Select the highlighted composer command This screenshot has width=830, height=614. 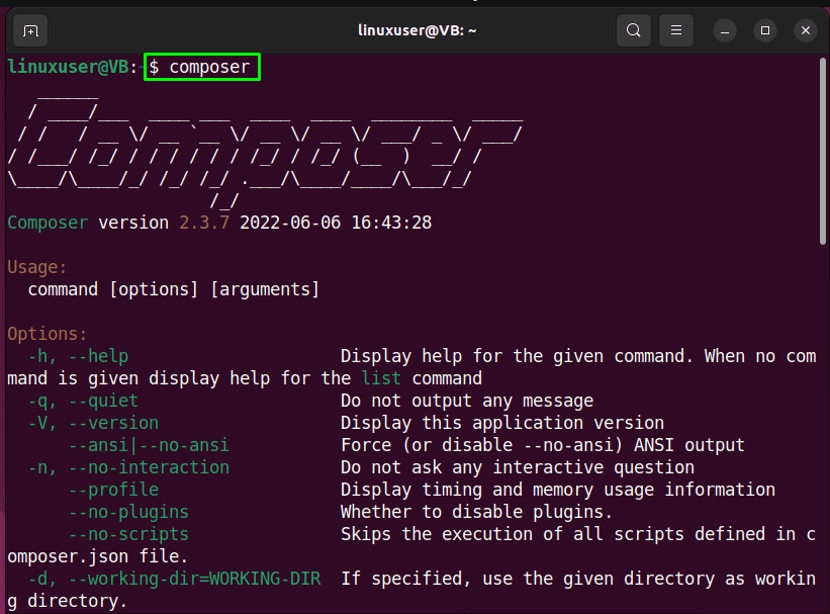200,67
